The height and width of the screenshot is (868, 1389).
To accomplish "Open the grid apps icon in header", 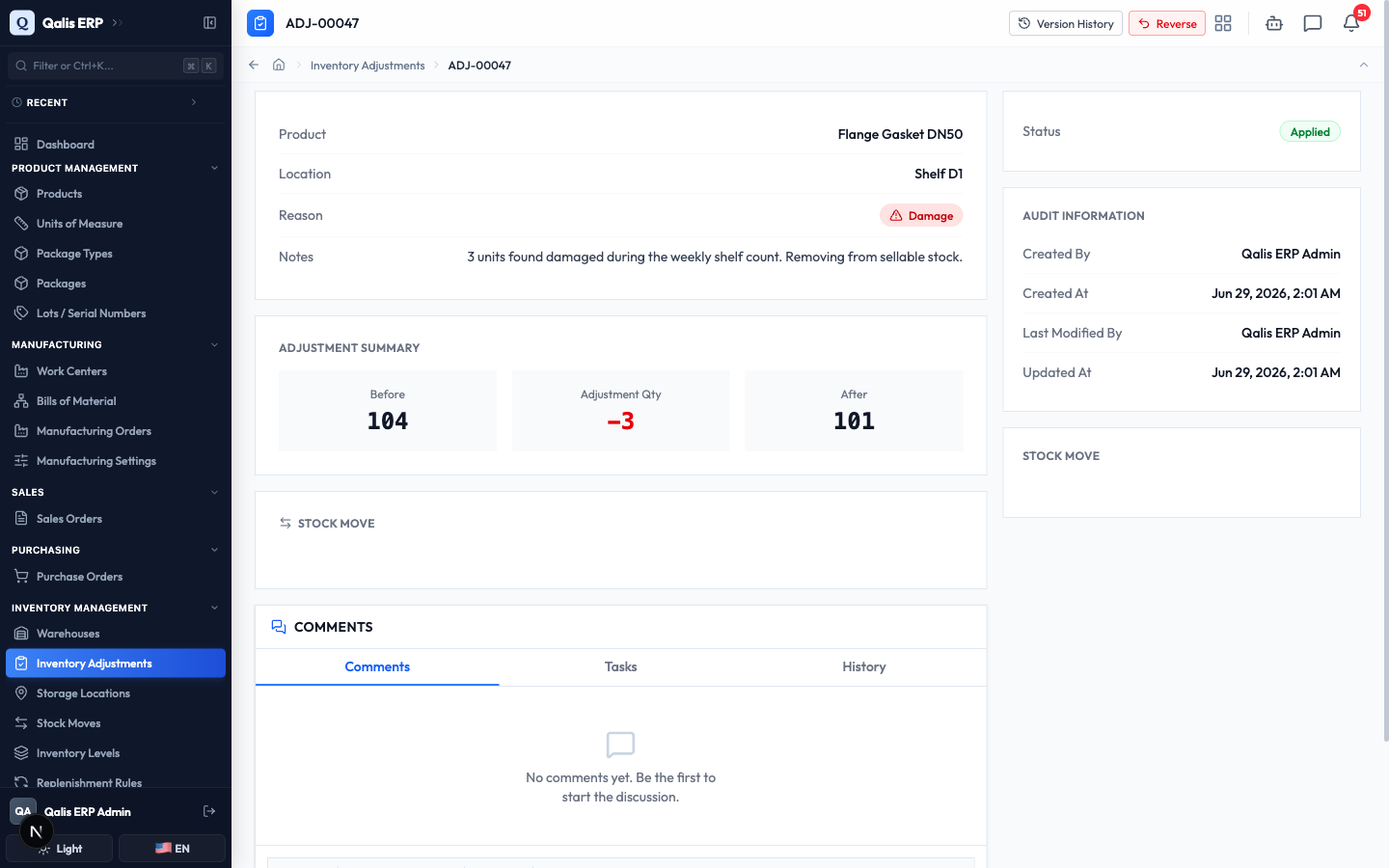I will (1223, 23).
